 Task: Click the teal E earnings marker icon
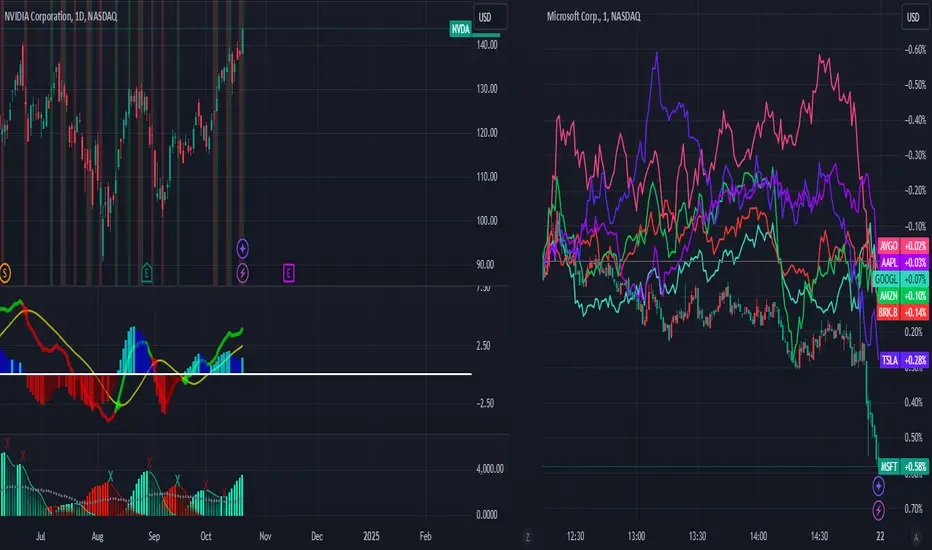pyautogui.click(x=147, y=272)
